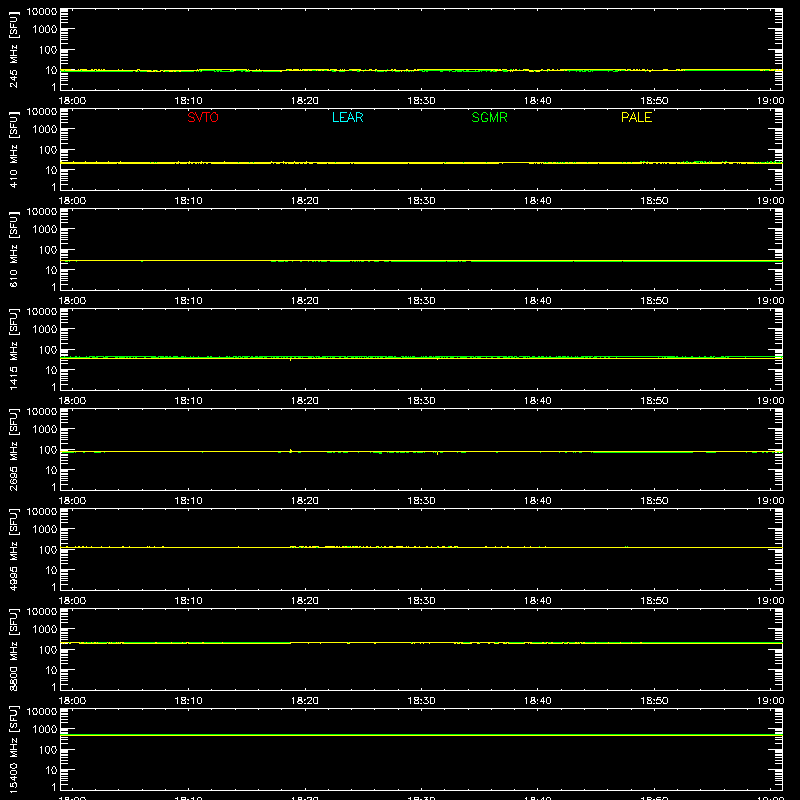Click the 18:30 label below the 2695 MHz plot

[421, 501]
